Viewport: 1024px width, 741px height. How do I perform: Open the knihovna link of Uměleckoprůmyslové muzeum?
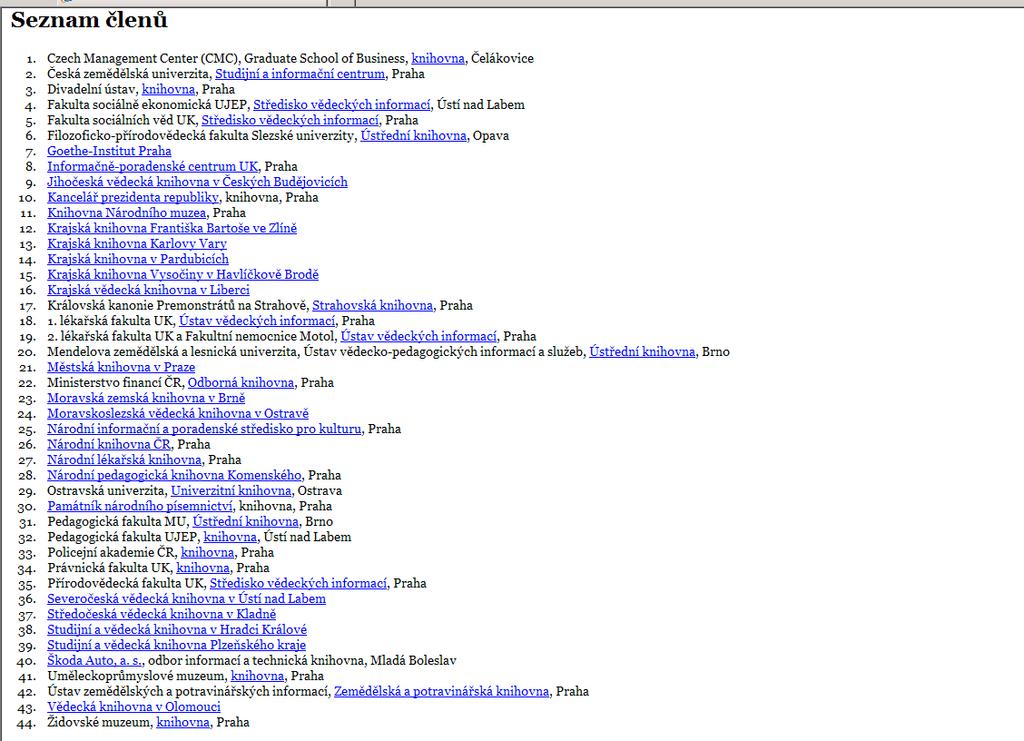tap(257, 676)
